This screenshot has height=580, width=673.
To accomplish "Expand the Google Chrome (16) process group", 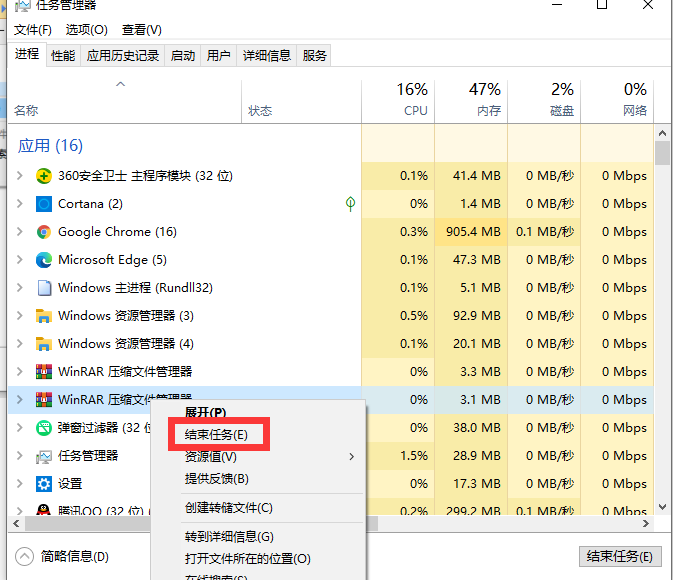I will [x=20, y=232].
